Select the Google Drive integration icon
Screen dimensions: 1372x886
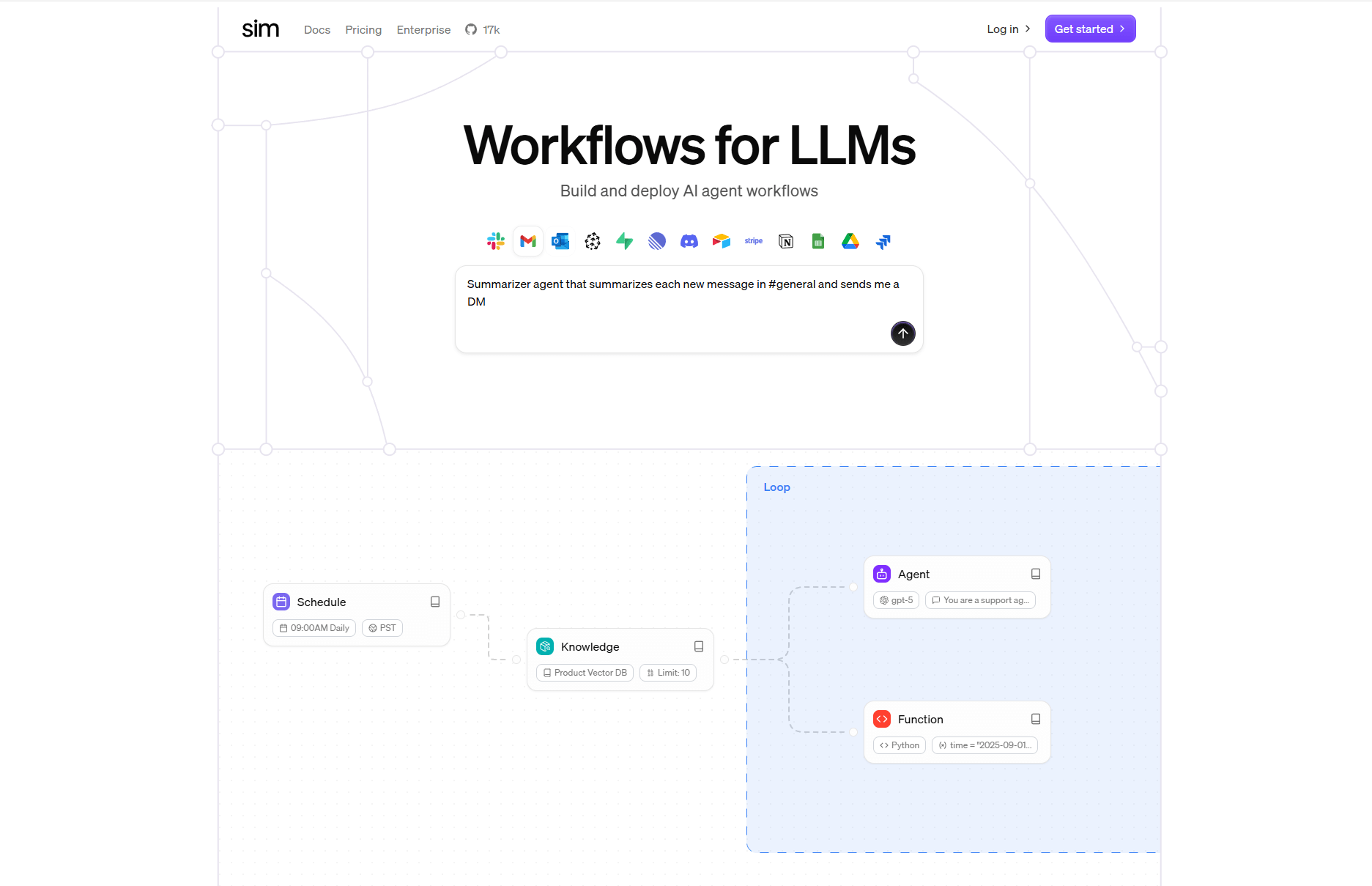click(x=850, y=241)
